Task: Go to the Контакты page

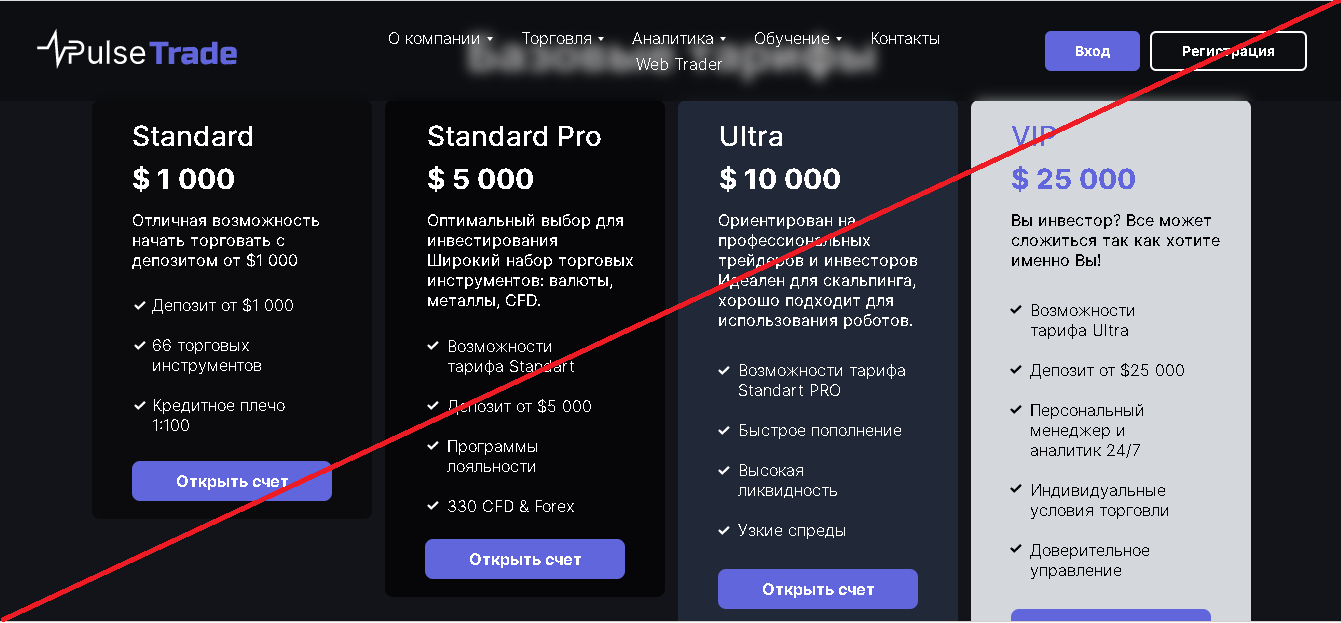Action: (905, 39)
